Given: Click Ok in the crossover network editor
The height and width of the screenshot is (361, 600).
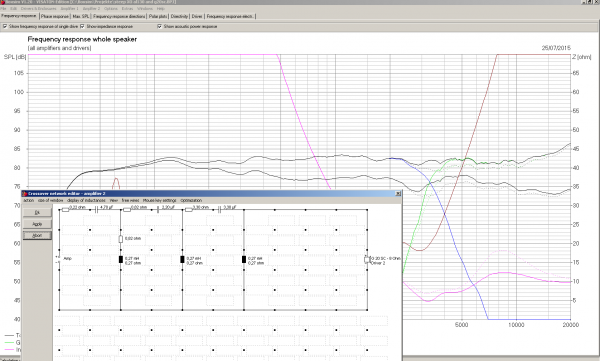Looking at the screenshot, I should tap(37, 212).
